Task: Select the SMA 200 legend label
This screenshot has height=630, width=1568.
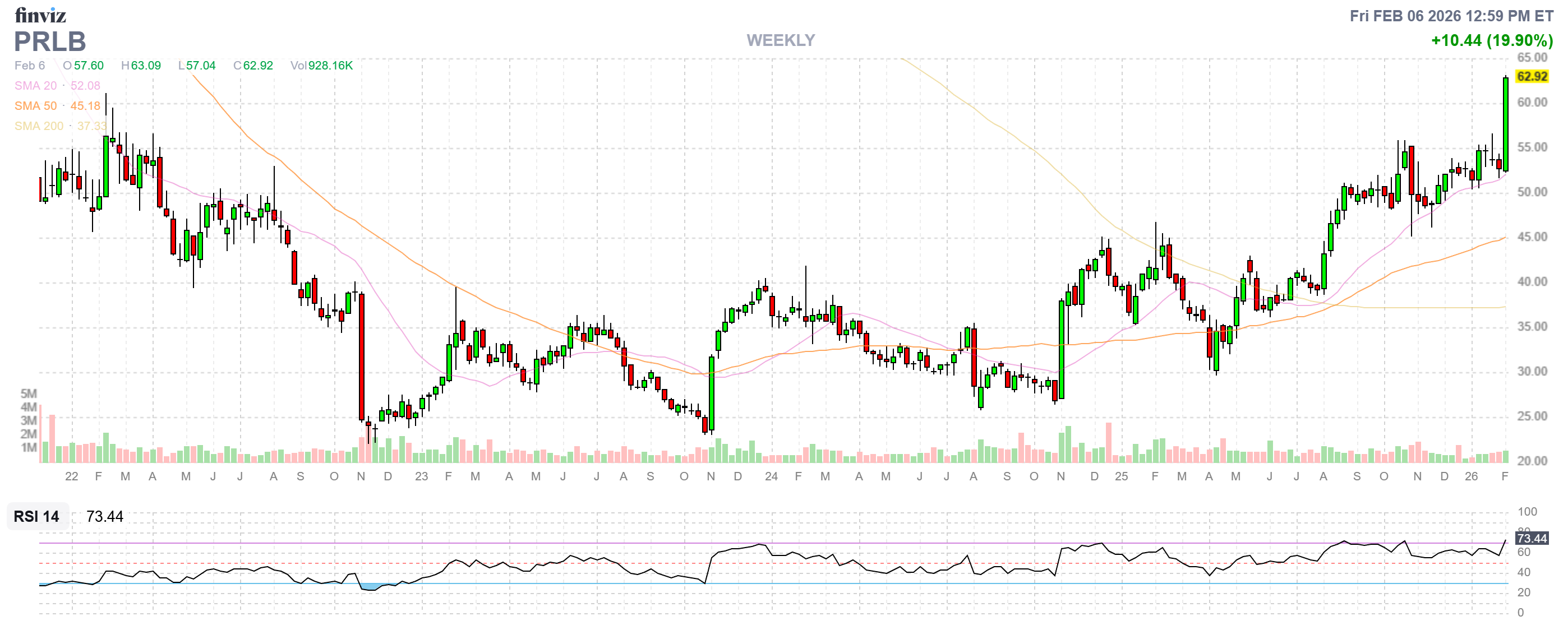Action: pos(39,126)
